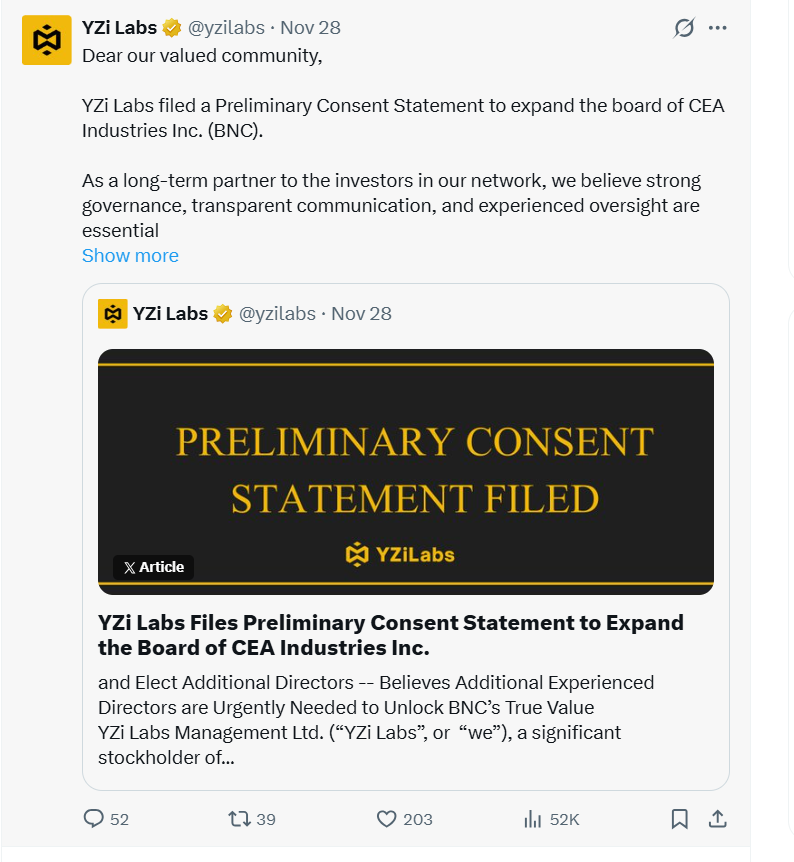
Task: Open the three-dot more options menu
Action: click(x=717, y=28)
